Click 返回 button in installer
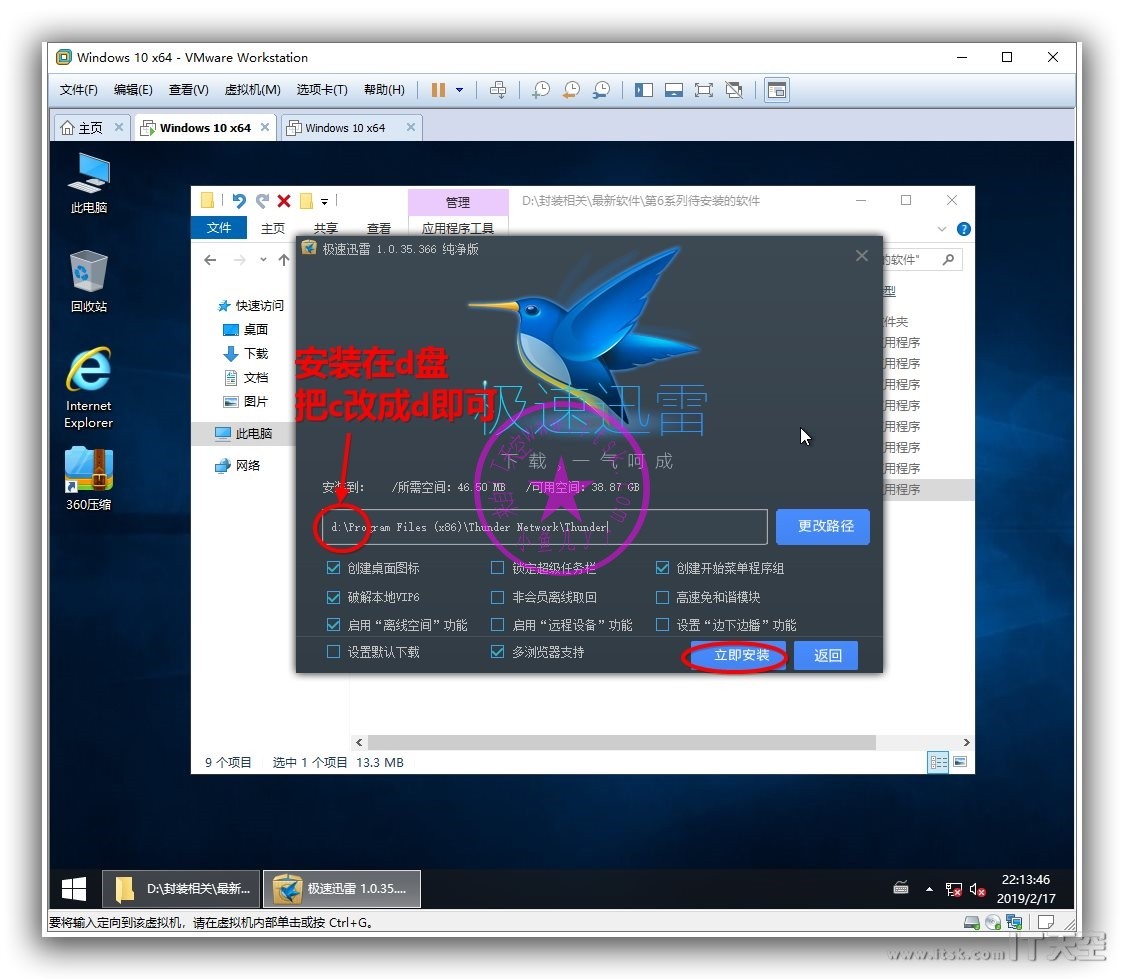Image resolution: width=1124 pixels, height=979 pixels. point(826,655)
